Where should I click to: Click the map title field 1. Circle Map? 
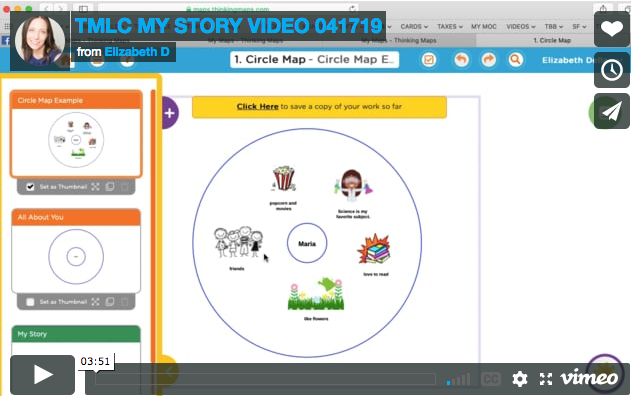(315, 60)
